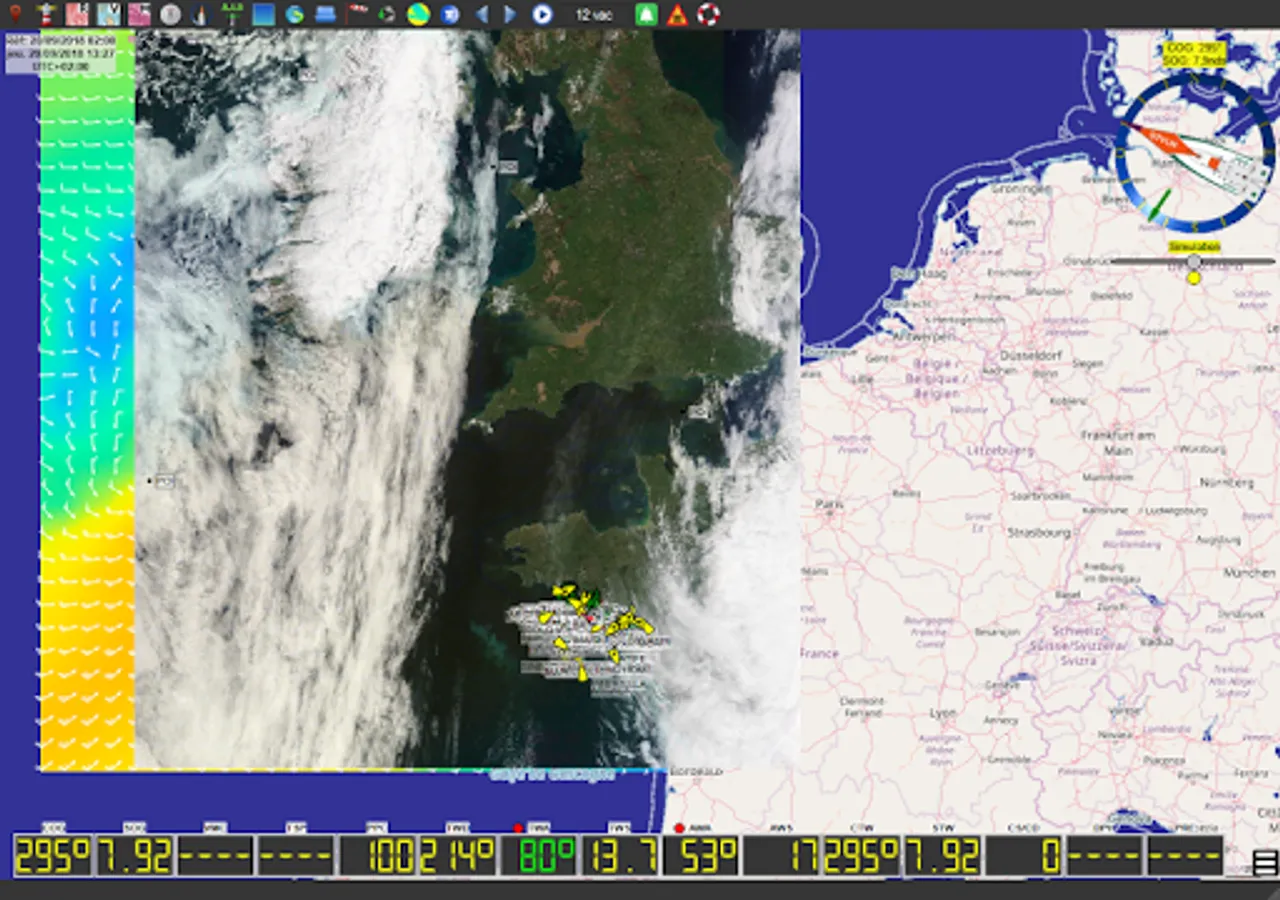Start the forecast animation playback

coord(542,14)
